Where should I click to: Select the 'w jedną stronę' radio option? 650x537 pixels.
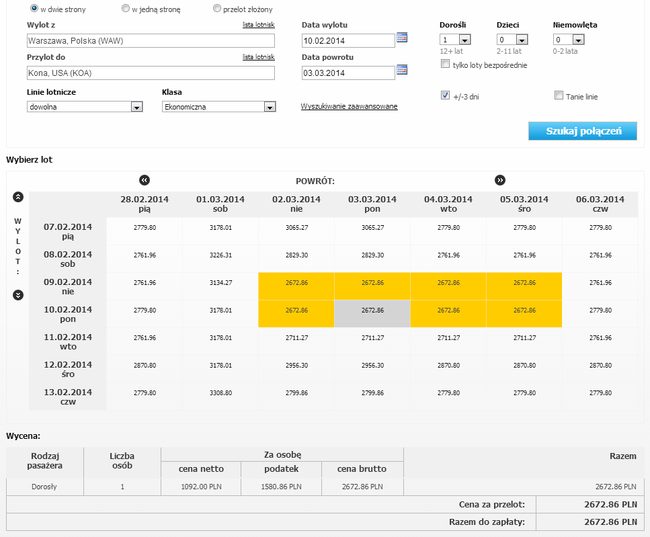click(125, 8)
